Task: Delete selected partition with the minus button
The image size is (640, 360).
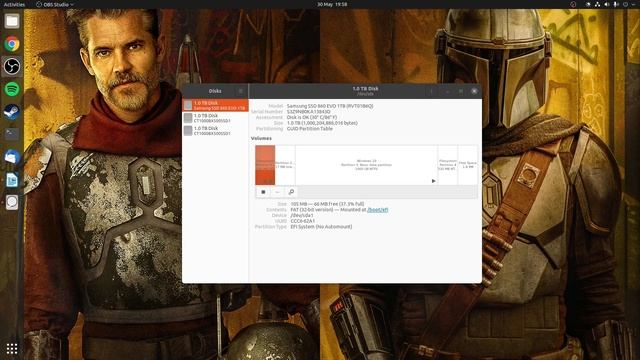Action: (277, 192)
